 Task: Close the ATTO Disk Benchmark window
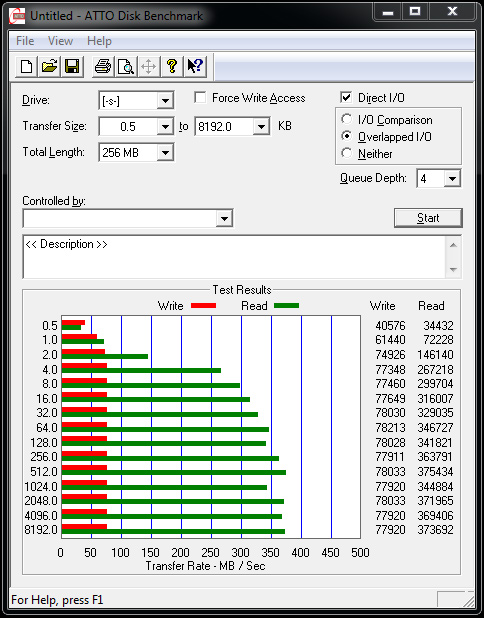452,12
